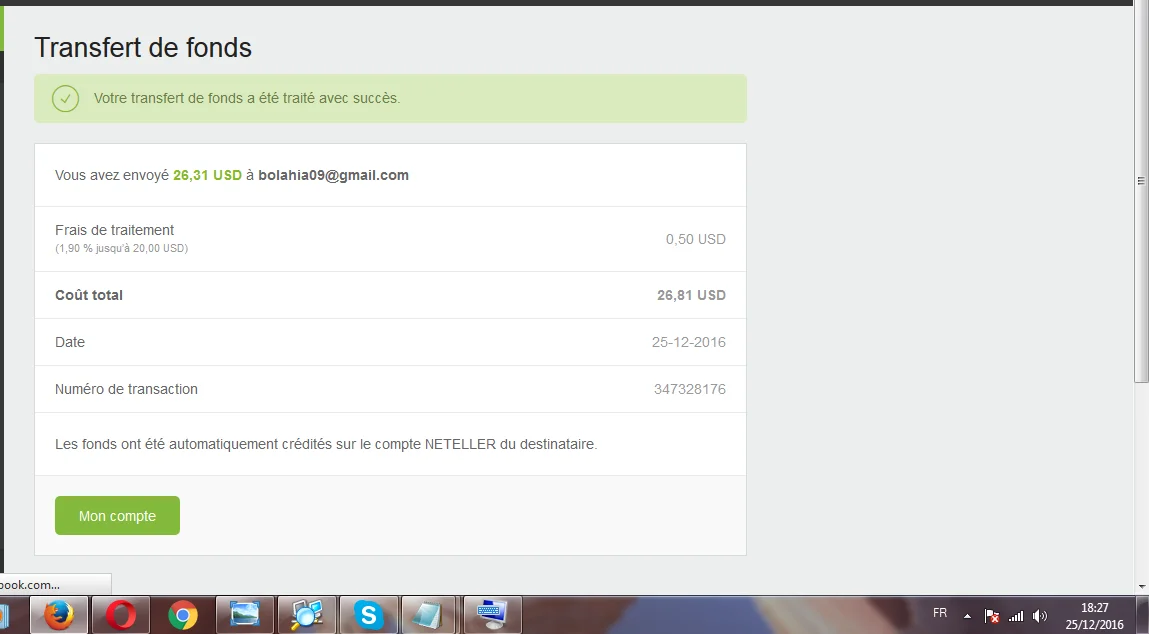Click the Mon compte button

(x=117, y=516)
